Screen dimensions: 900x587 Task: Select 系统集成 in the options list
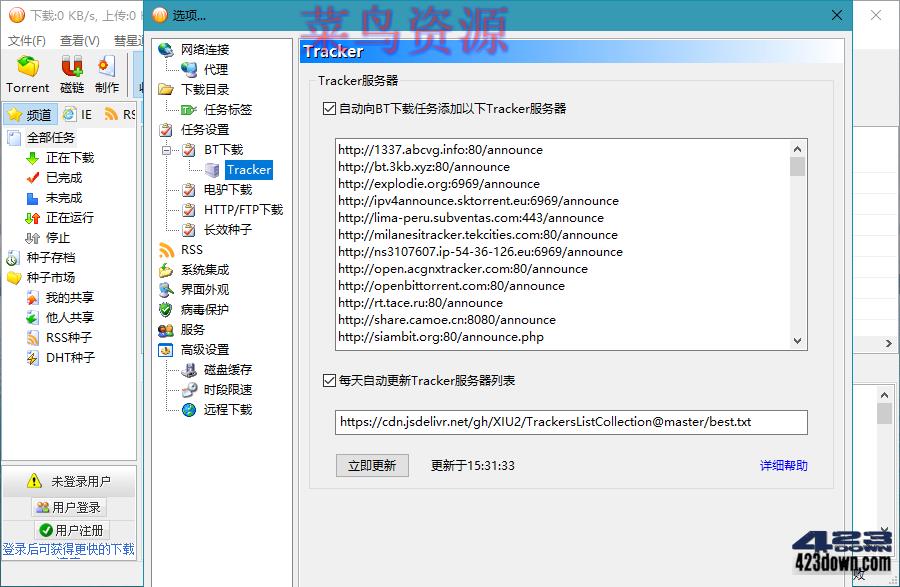[206, 270]
